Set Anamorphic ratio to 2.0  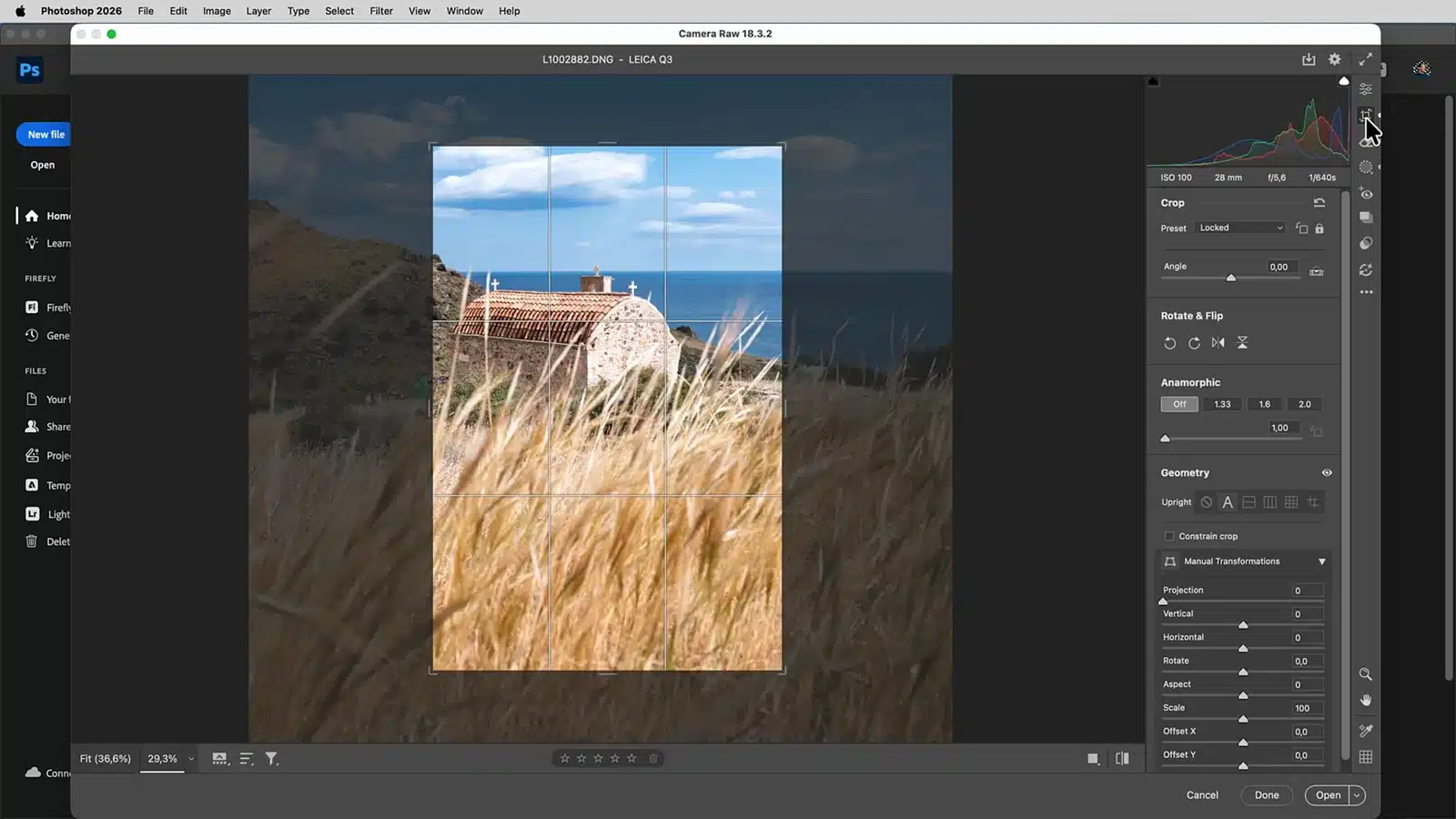pyautogui.click(x=1304, y=404)
